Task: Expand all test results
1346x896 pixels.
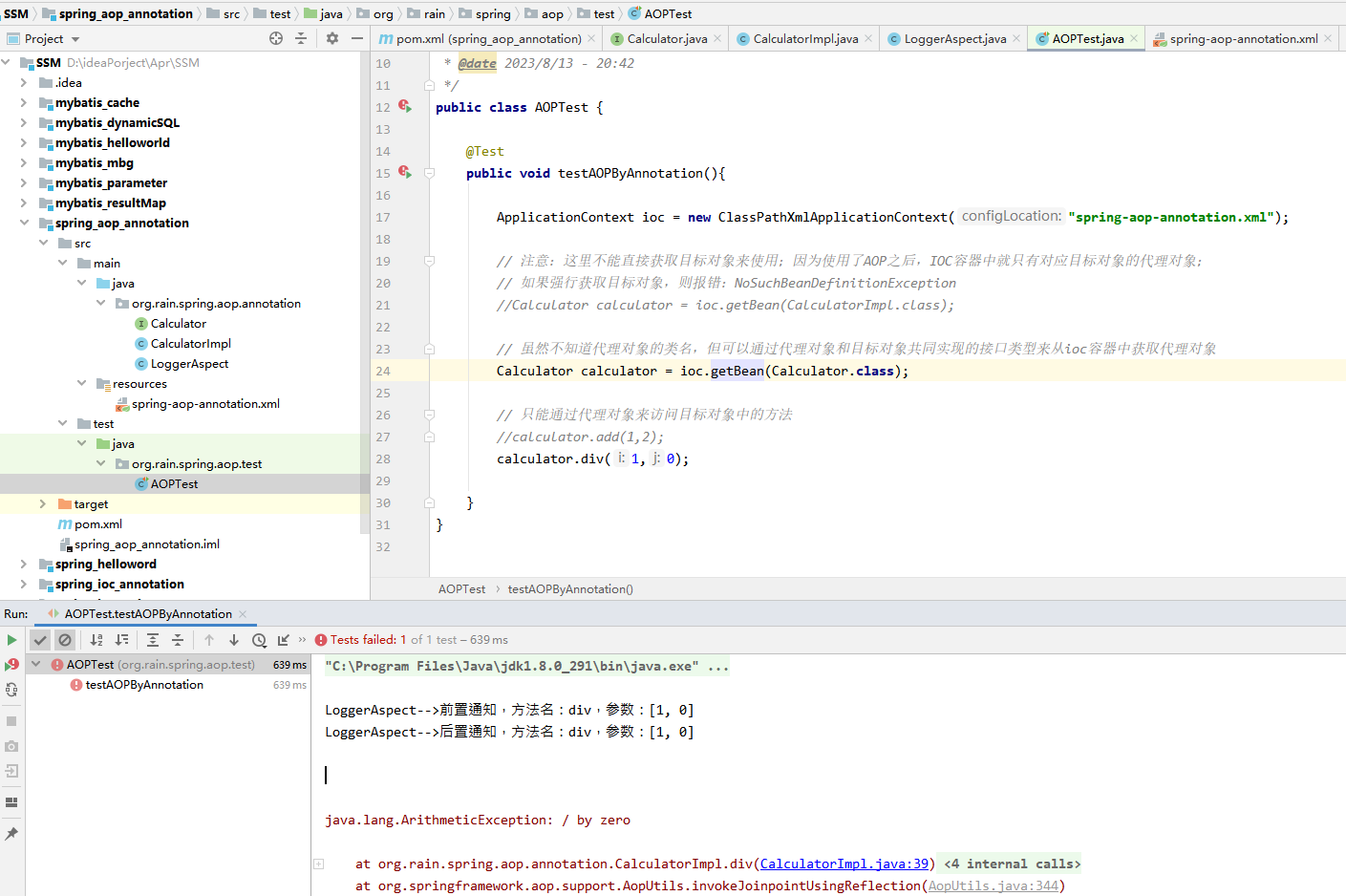Action: [153, 640]
